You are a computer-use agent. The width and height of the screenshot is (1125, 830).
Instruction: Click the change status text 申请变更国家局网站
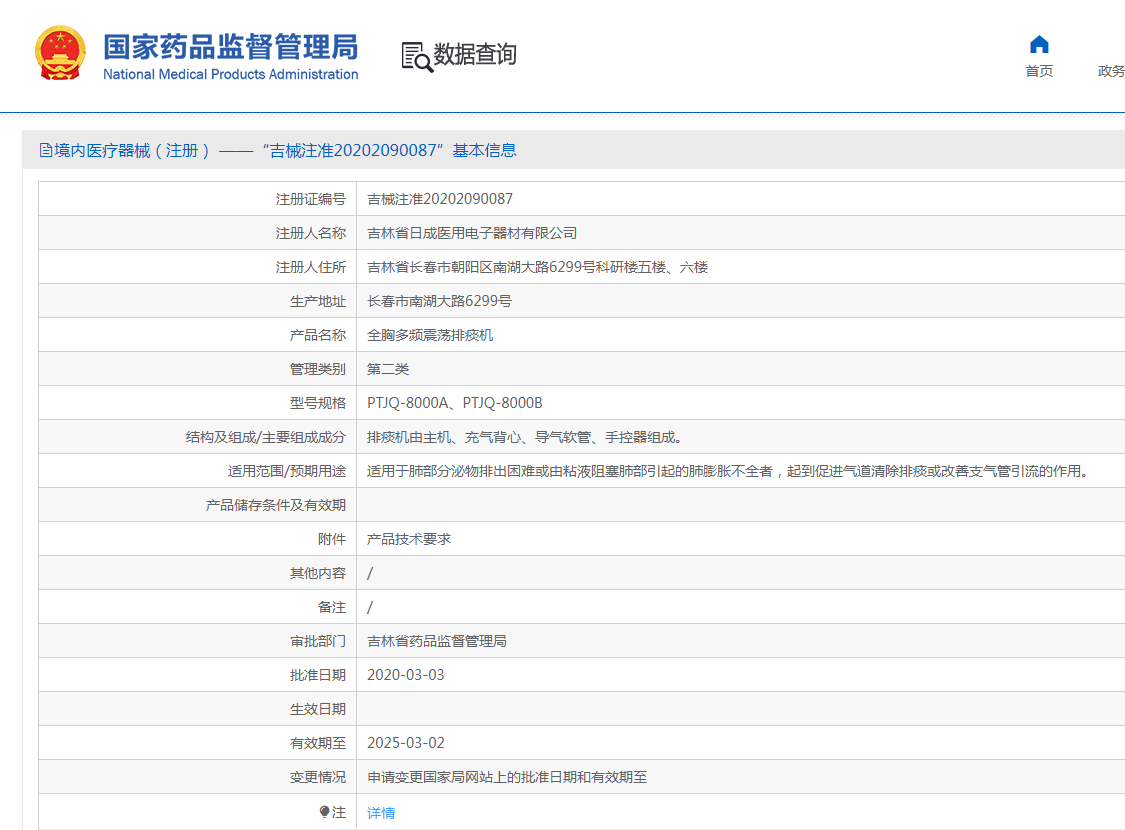click(x=507, y=777)
